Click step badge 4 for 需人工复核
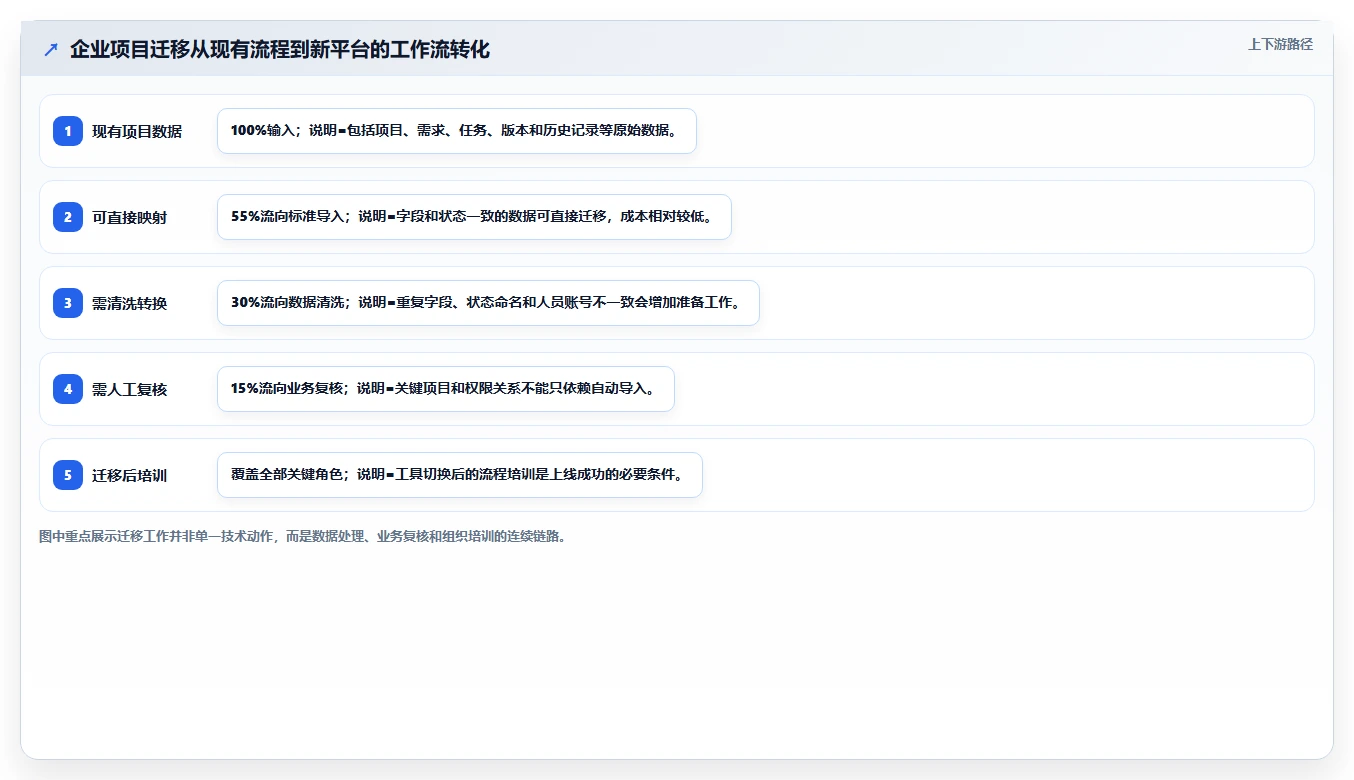 point(68,389)
